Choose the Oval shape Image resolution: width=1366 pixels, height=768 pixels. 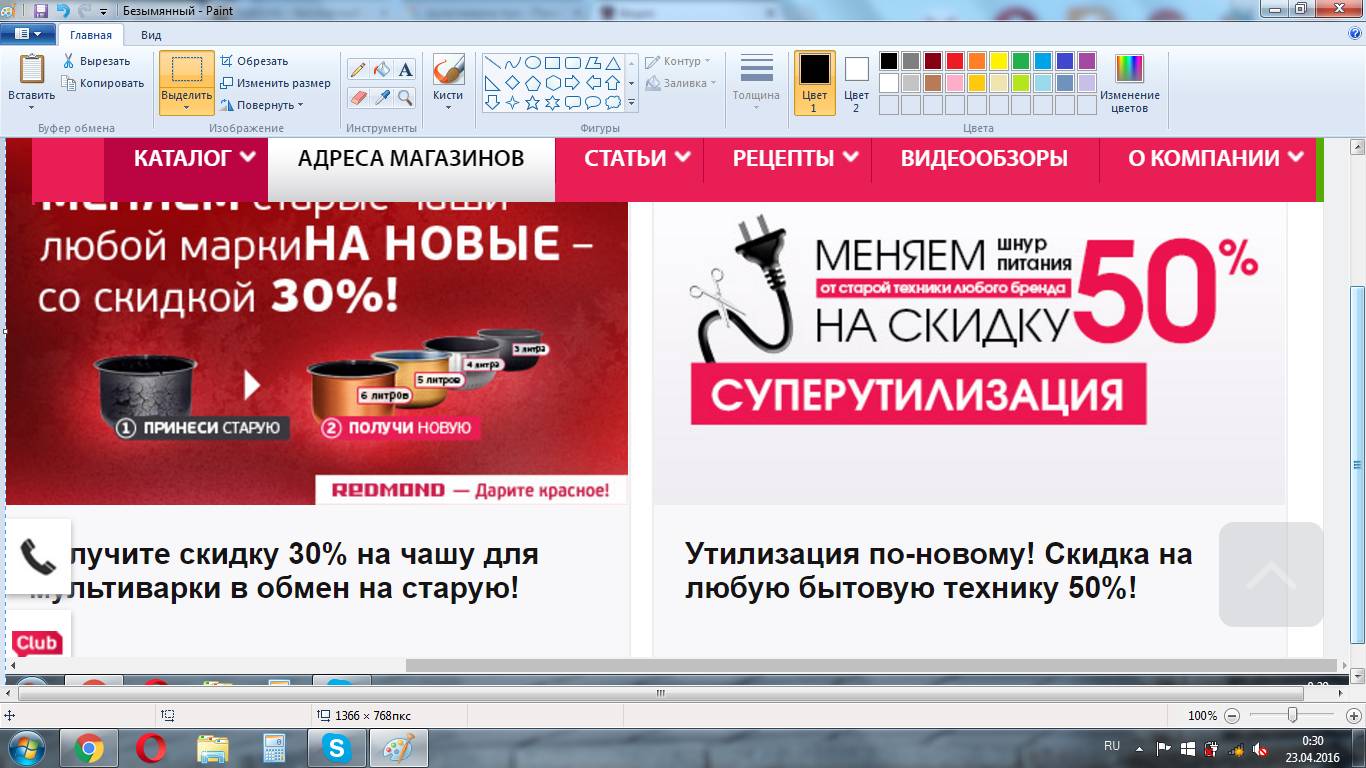coord(533,62)
